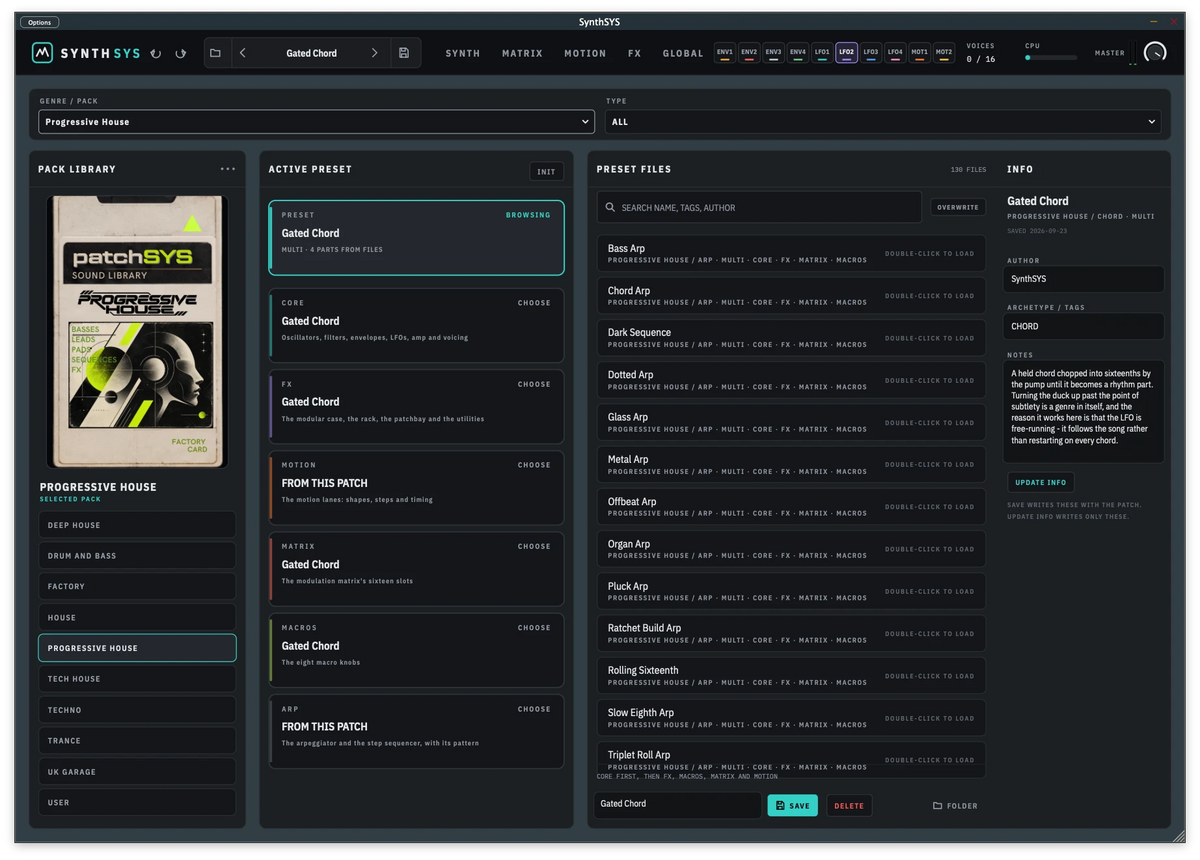
Task: Click the MASTER volume knob
Action: click(x=1155, y=53)
